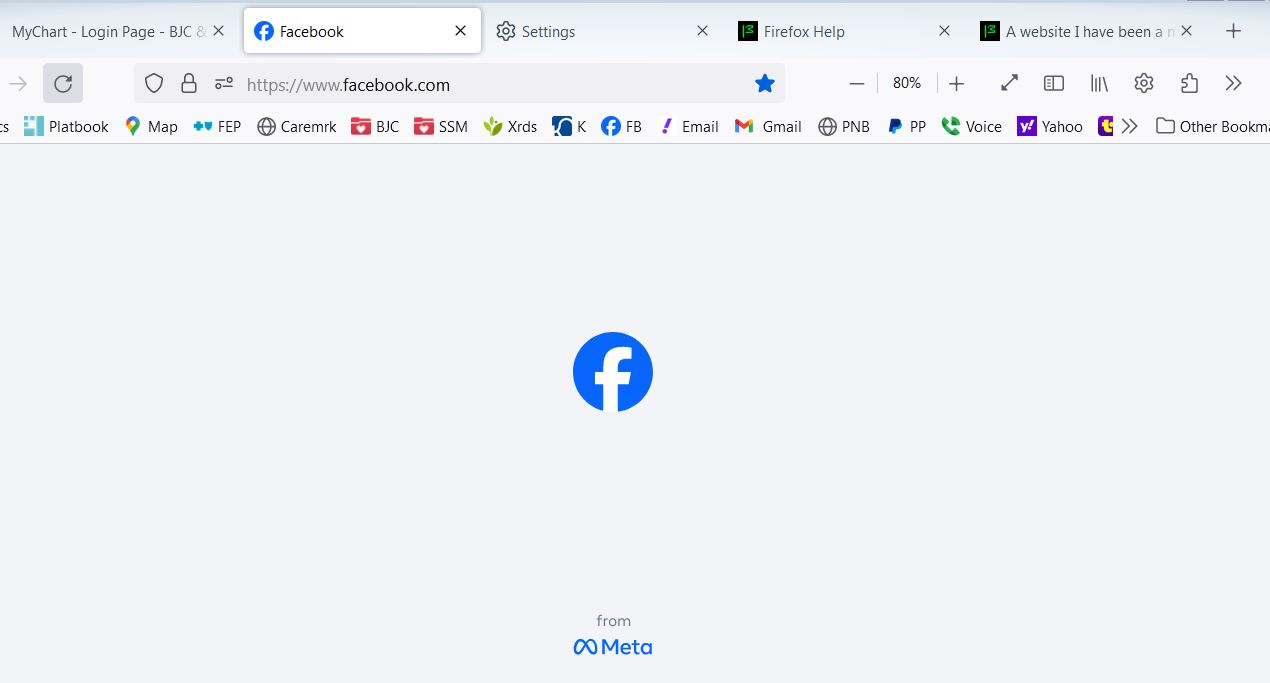This screenshot has width=1270, height=683.
Task: Open the PNB bookmark
Action: [843, 126]
